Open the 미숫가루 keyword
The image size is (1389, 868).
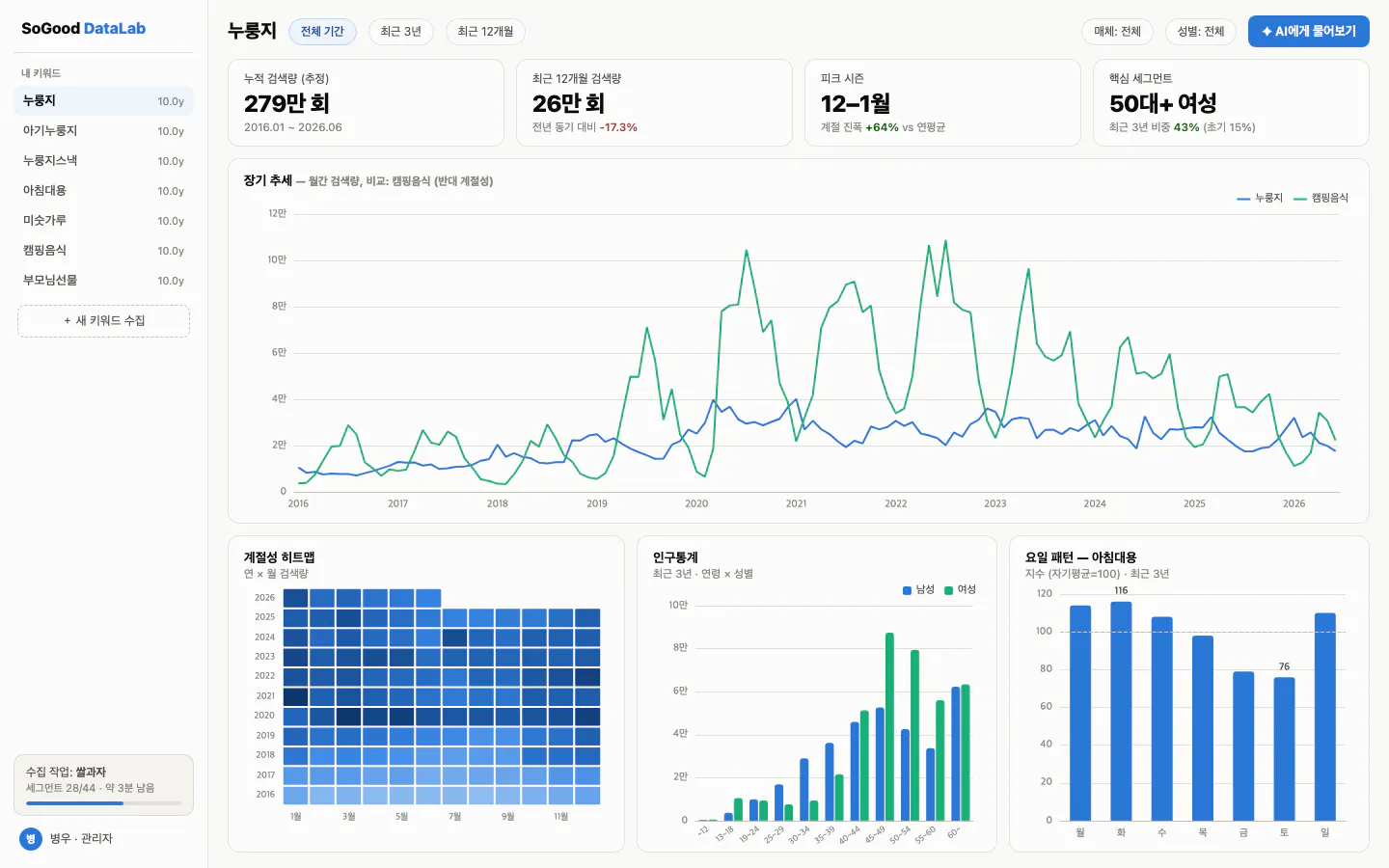click(x=103, y=221)
